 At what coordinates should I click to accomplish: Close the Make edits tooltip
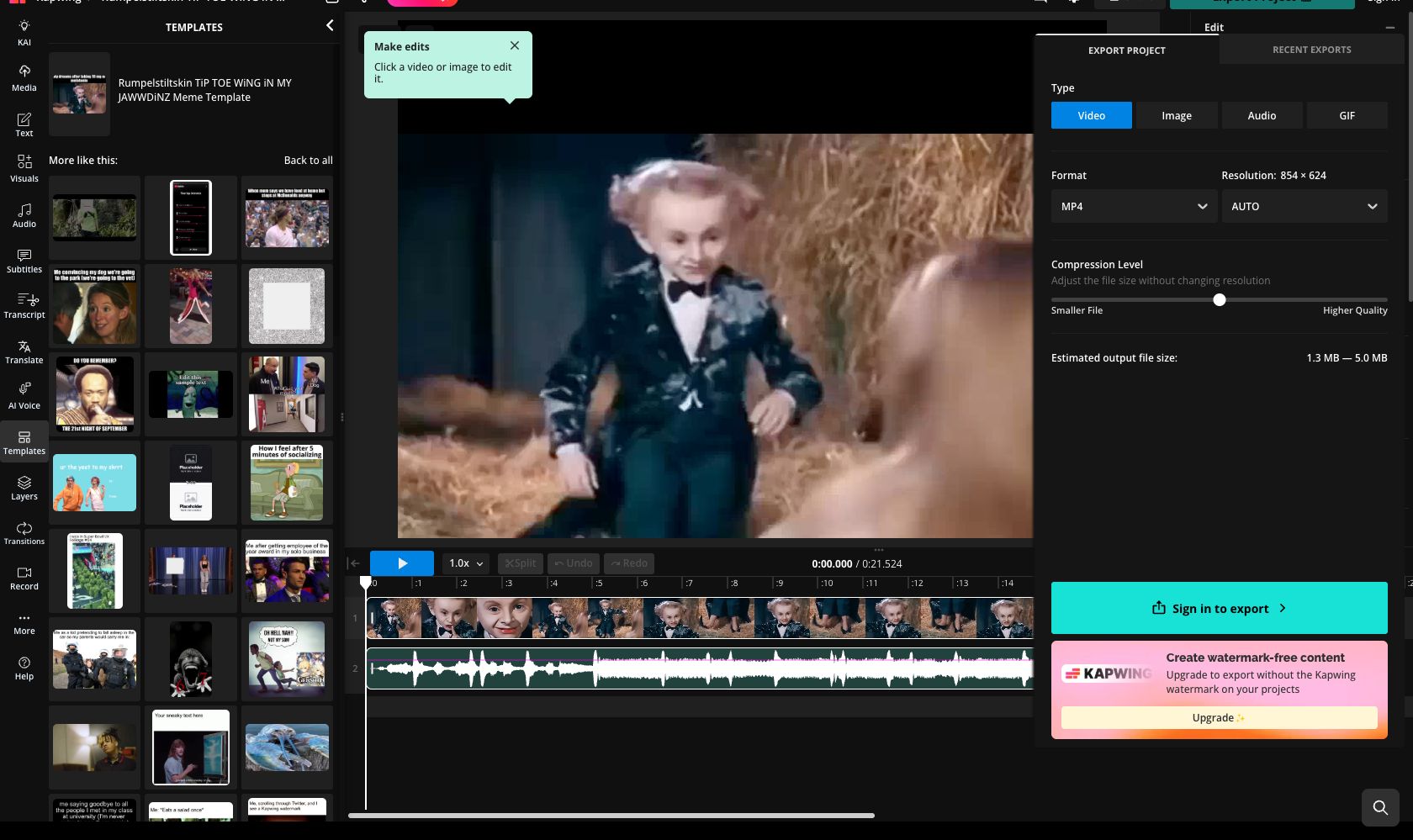click(515, 45)
